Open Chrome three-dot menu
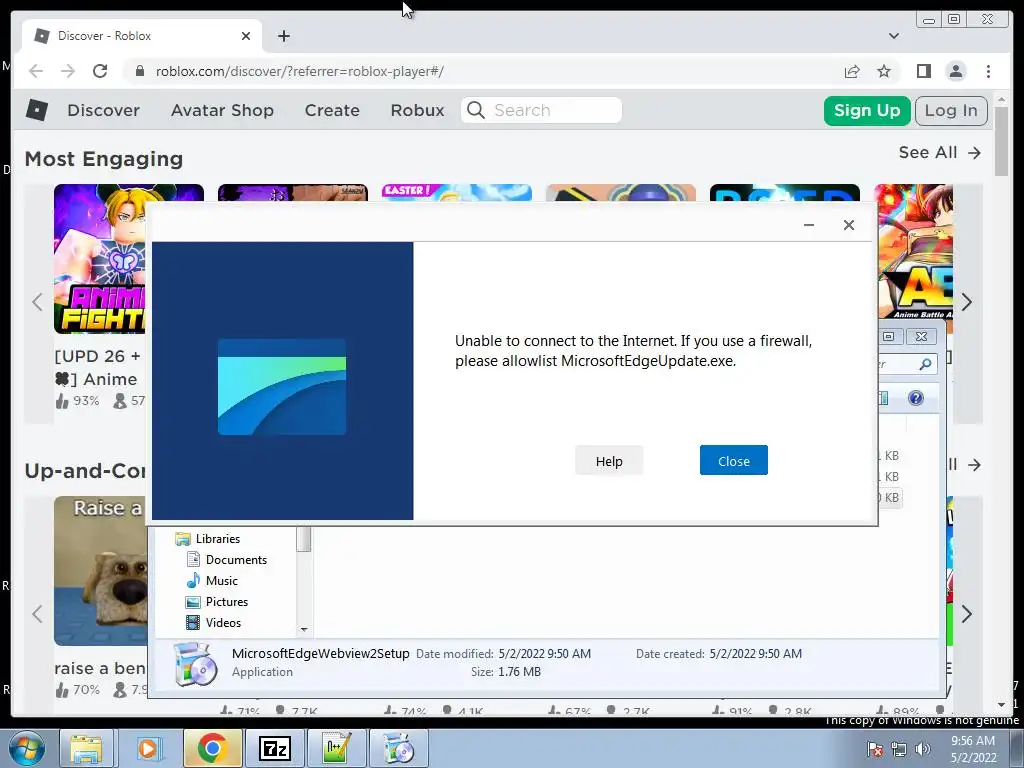This screenshot has width=1024, height=768. coord(988,71)
